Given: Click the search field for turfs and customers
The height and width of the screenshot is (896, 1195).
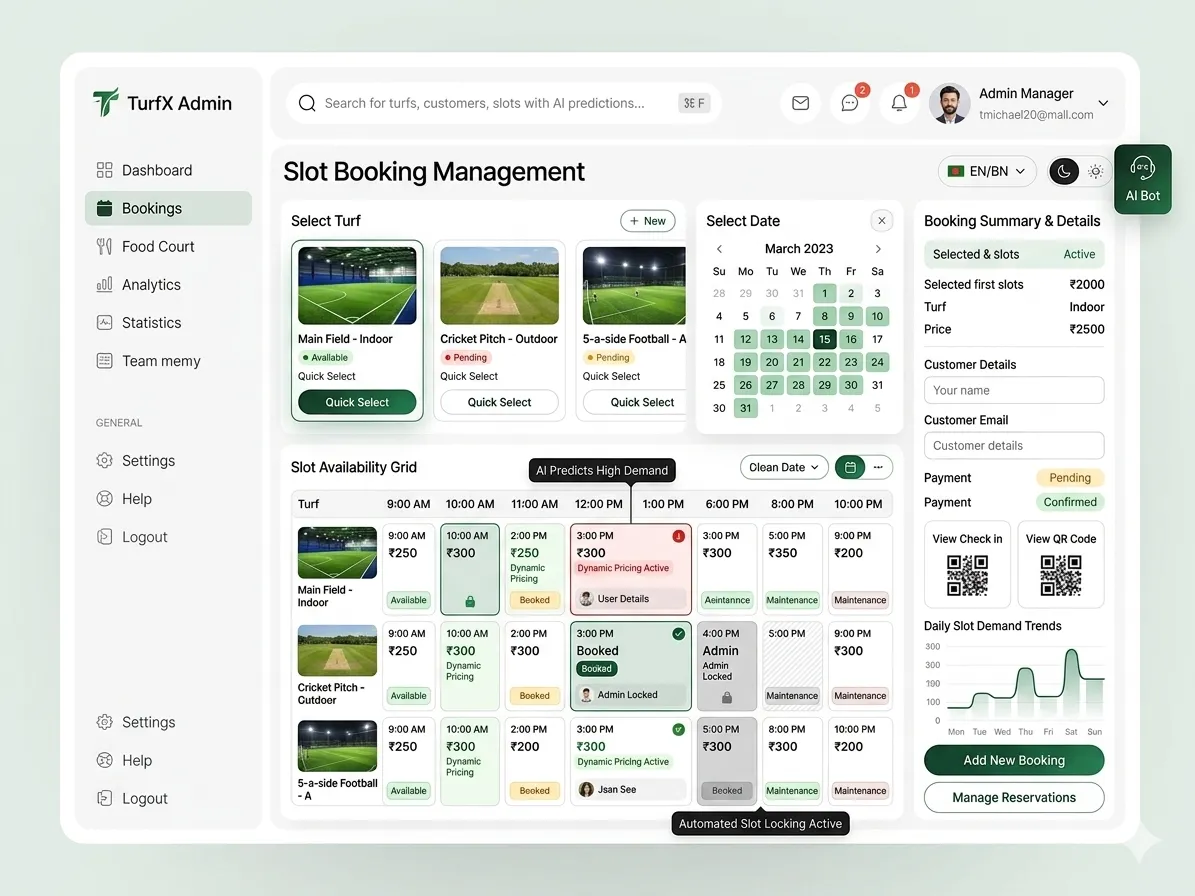Looking at the screenshot, I should 503,103.
